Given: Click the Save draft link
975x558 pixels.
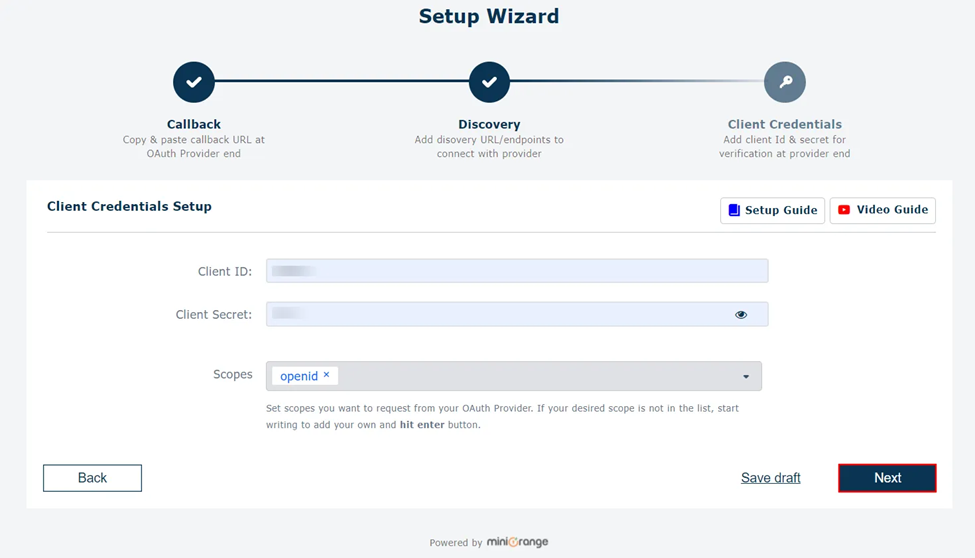Looking at the screenshot, I should [x=770, y=478].
